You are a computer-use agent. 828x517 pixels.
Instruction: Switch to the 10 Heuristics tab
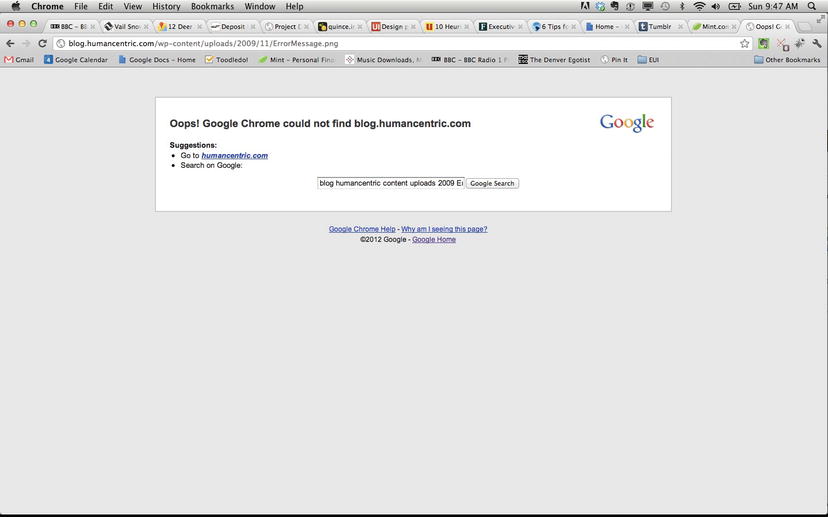(445, 26)
